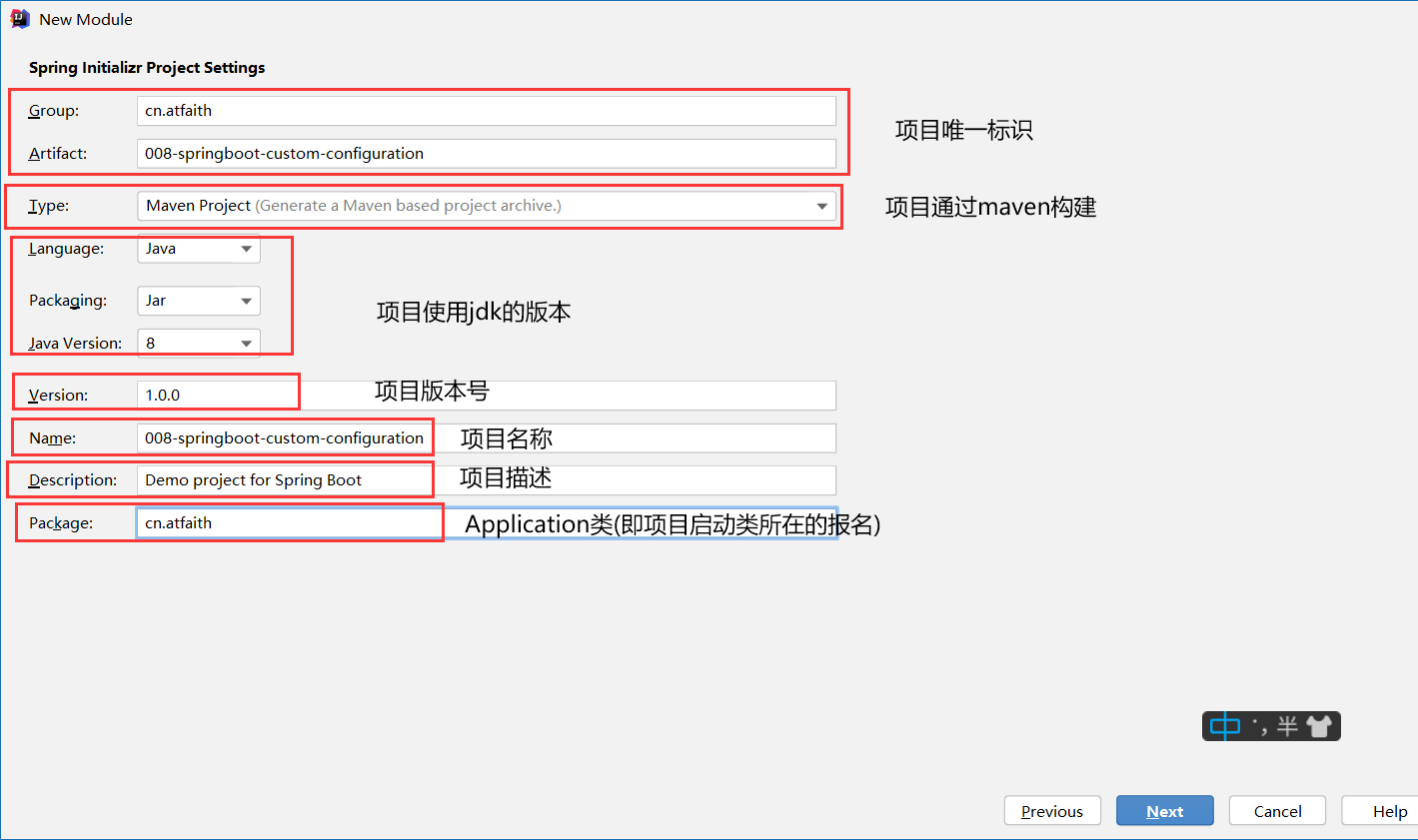
Task: Click the Spring Initializr Project Settings heading
Action: (147, 68)
